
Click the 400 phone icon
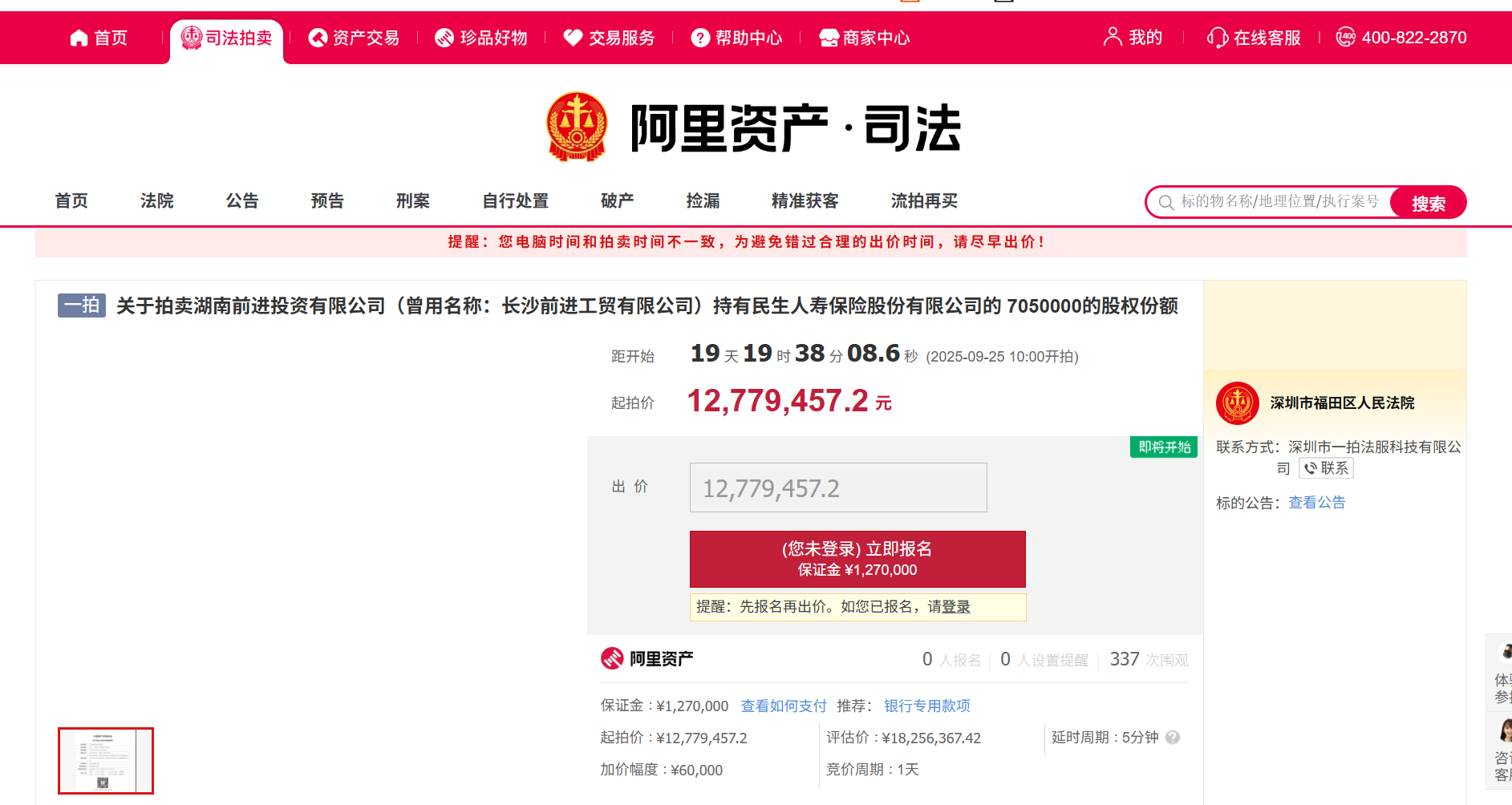coord(1345,37)
